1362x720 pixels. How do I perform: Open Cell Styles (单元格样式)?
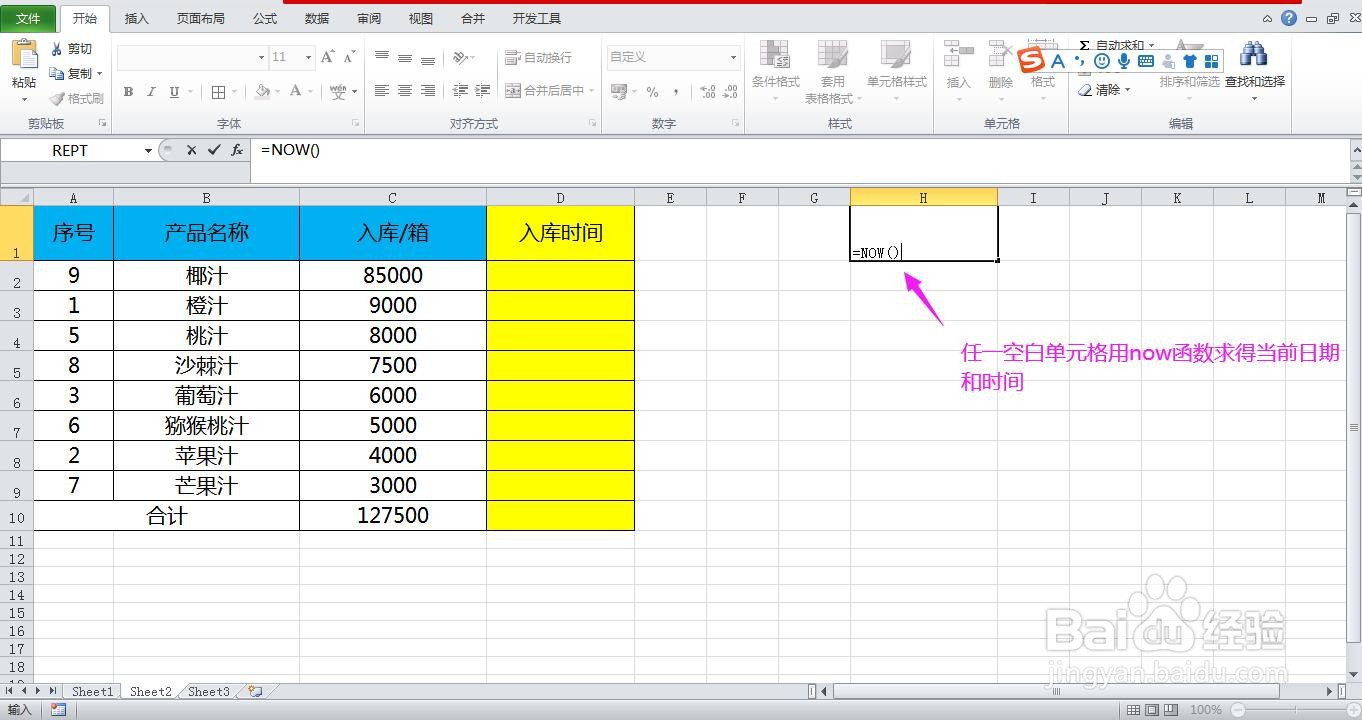click(896, 71)
